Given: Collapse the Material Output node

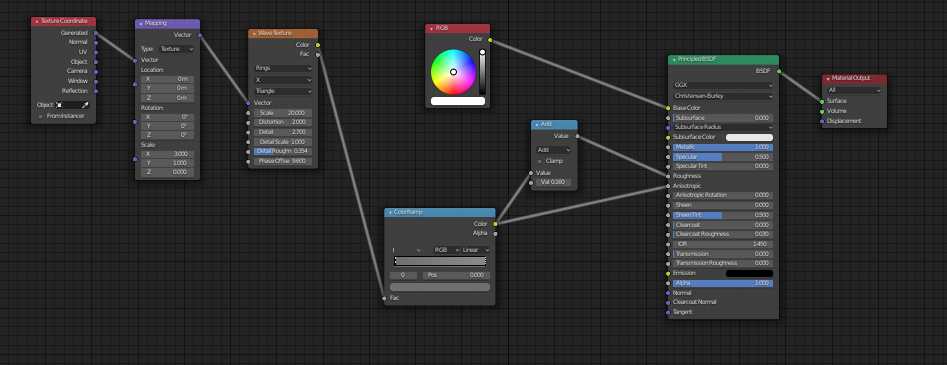Looking at the screenshot, I should 828,79.
